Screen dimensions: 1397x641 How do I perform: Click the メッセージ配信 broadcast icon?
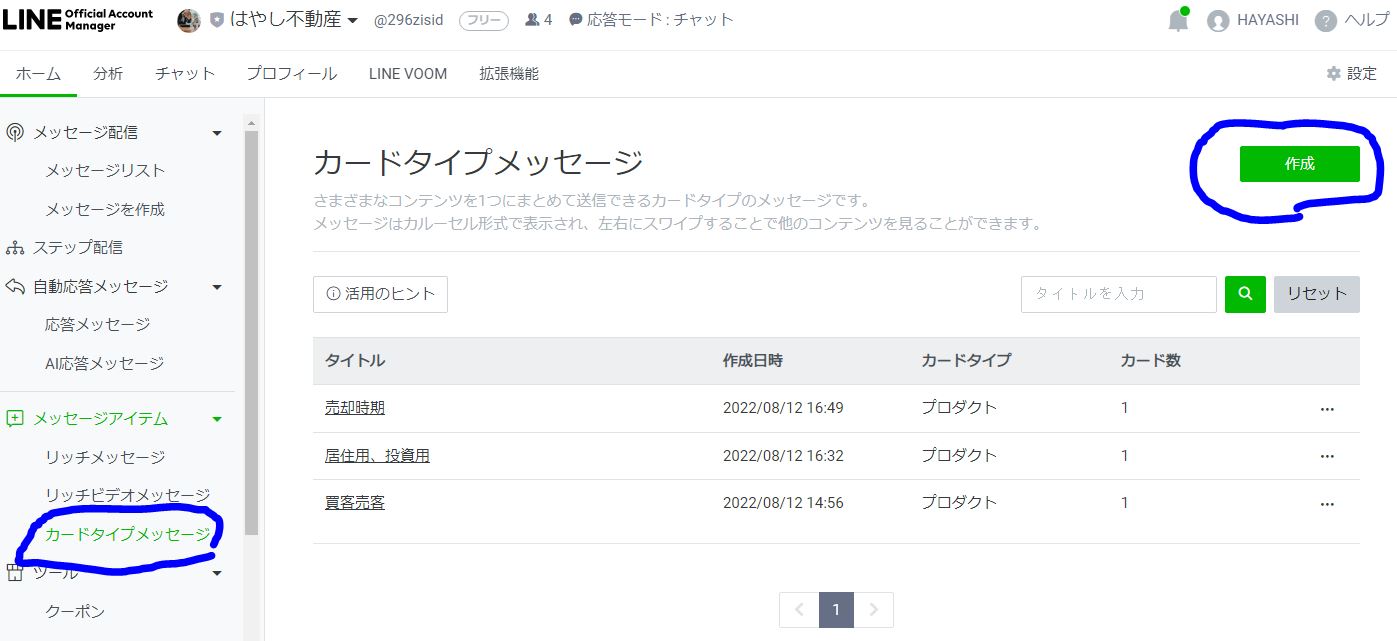[x=15, y=132]
